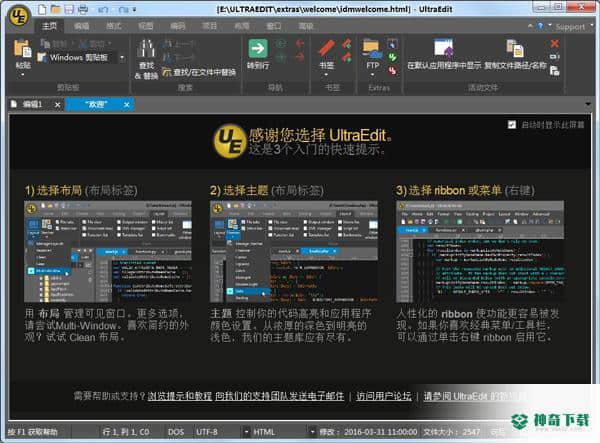Click 在默认应用程序中显示 show in default application

tap(443, 54)
